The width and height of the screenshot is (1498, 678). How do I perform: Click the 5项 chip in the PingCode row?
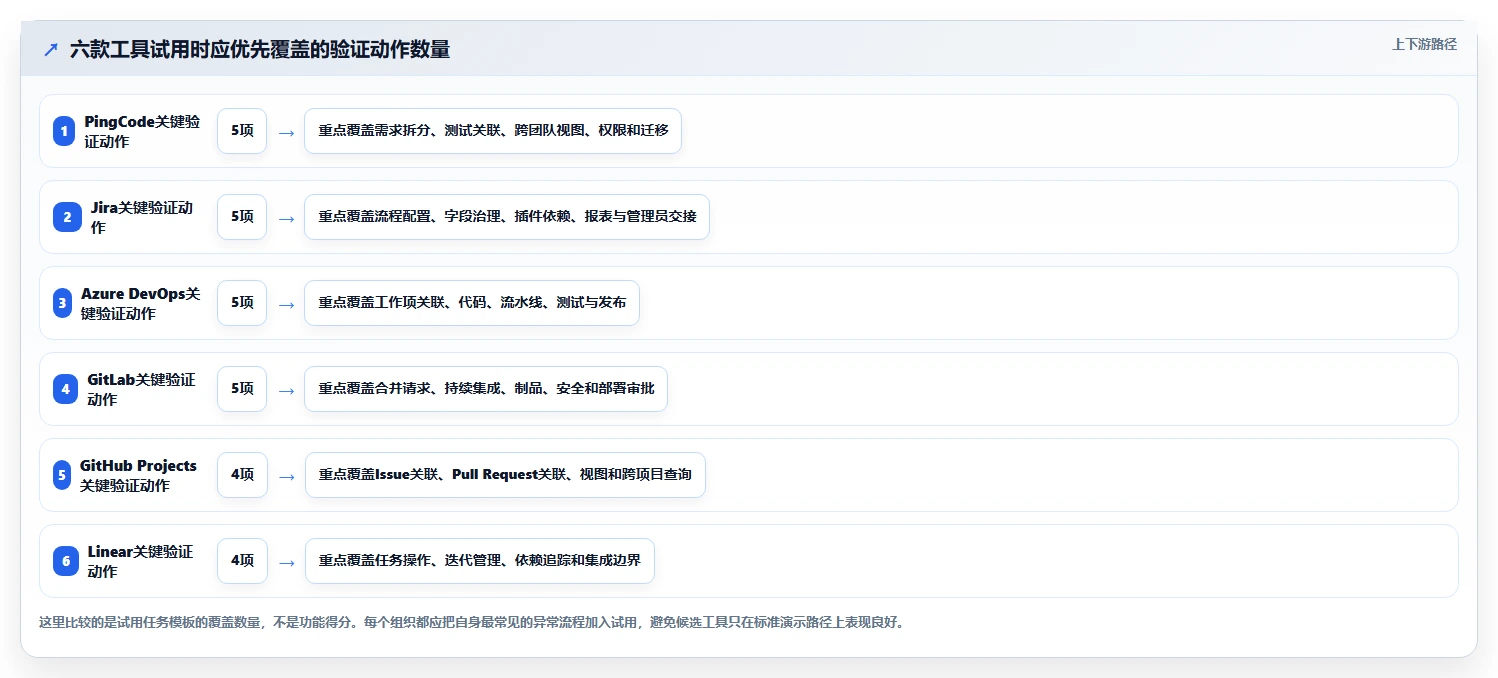pyautogui.click(x=242, y=131)
